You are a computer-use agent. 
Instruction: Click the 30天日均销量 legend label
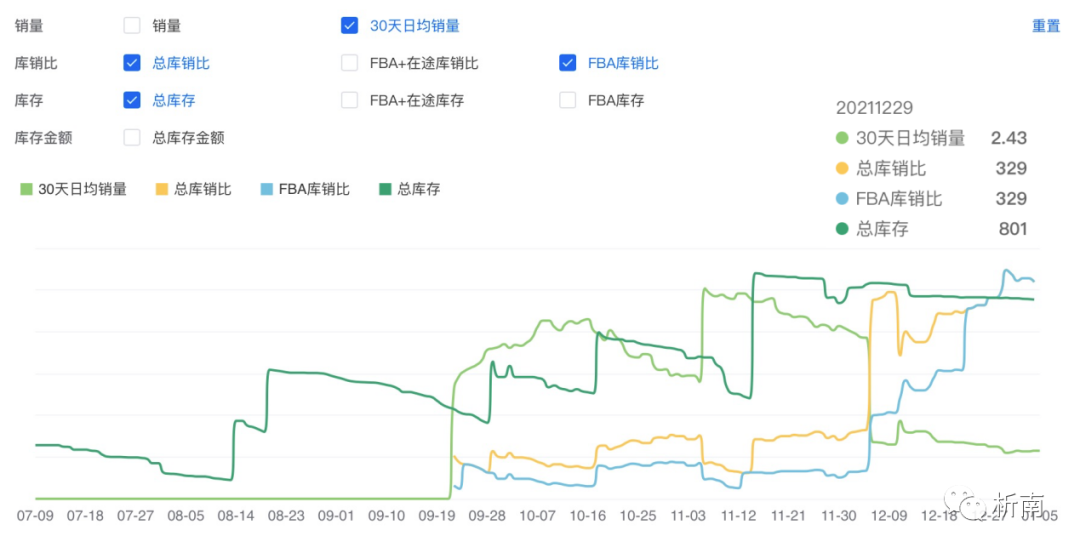[x=83, y=189]
